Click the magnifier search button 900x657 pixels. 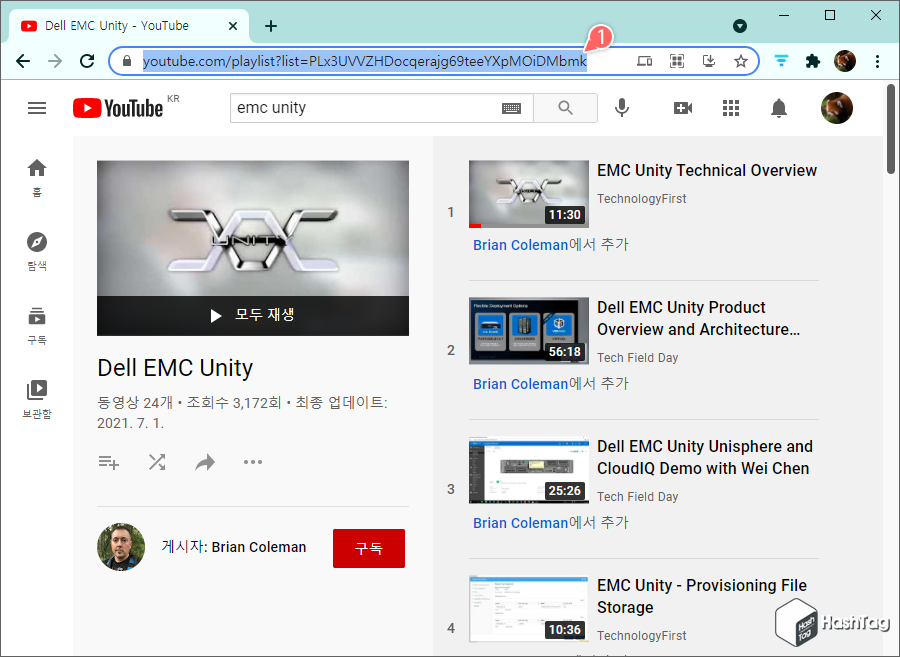click(x=565, y=108)
